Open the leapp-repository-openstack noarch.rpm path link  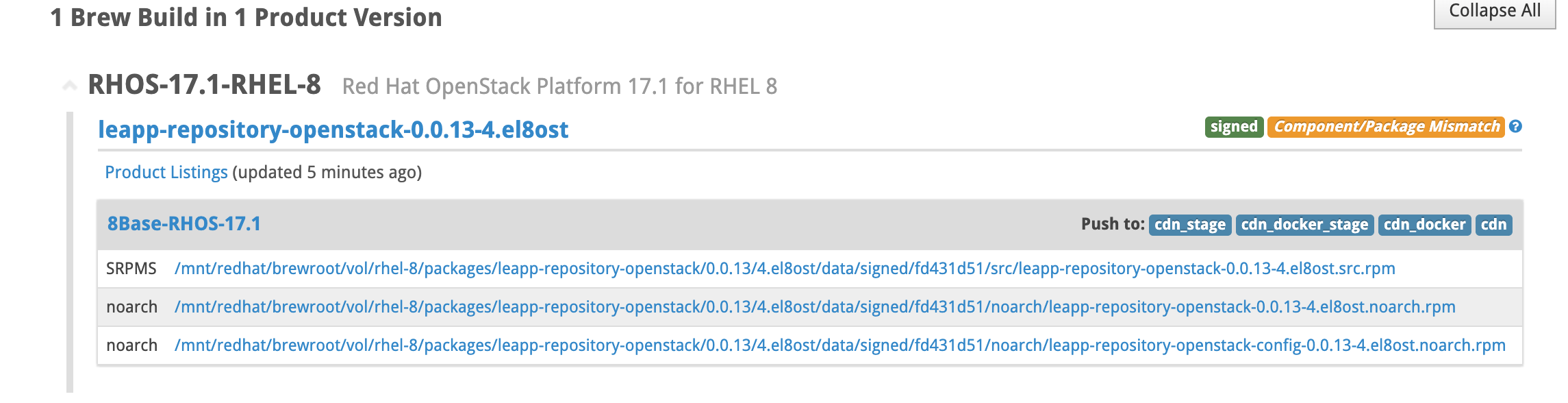pos(814,307)
